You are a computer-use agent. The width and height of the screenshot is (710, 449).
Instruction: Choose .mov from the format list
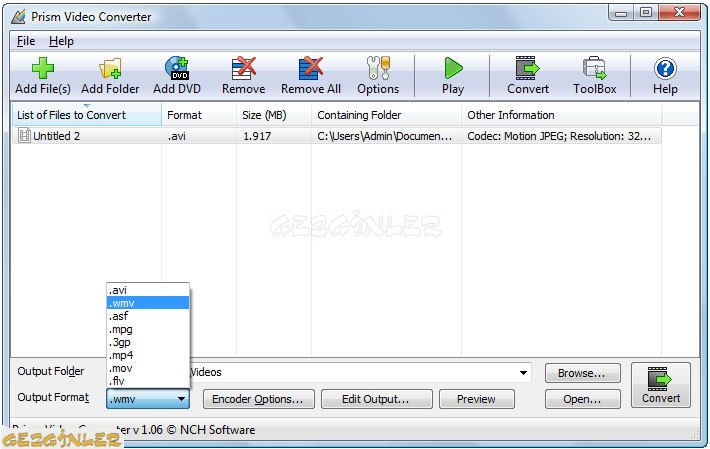[148, 368]
